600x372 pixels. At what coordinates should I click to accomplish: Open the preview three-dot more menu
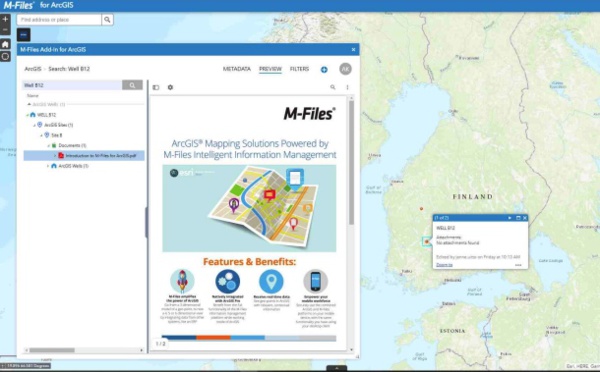click(347, 87)
